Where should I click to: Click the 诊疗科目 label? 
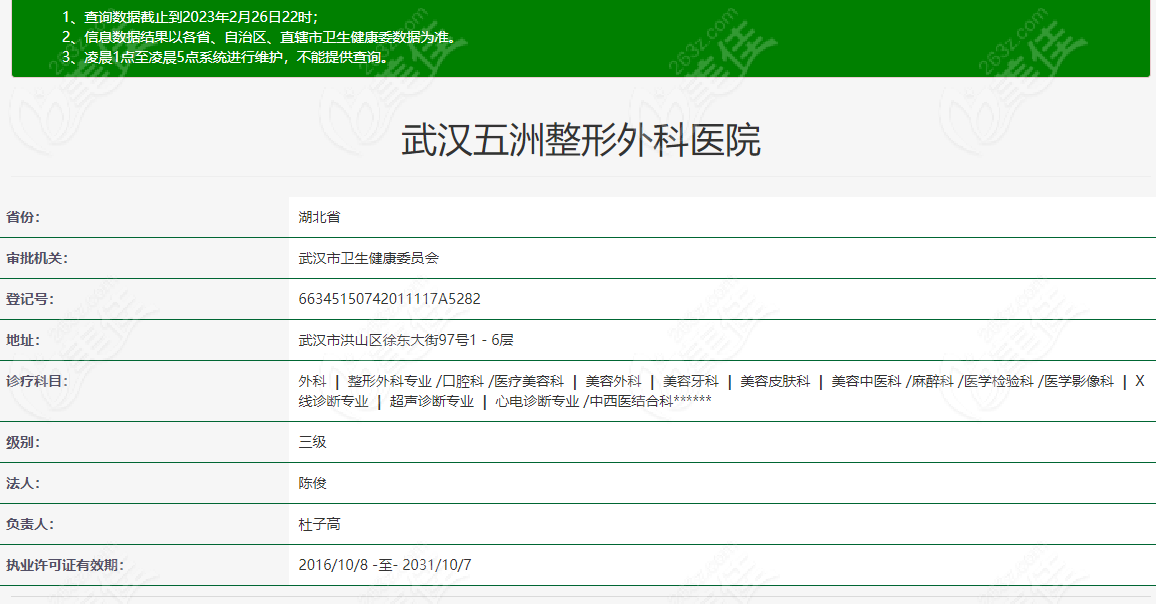(x=37, y=381)
